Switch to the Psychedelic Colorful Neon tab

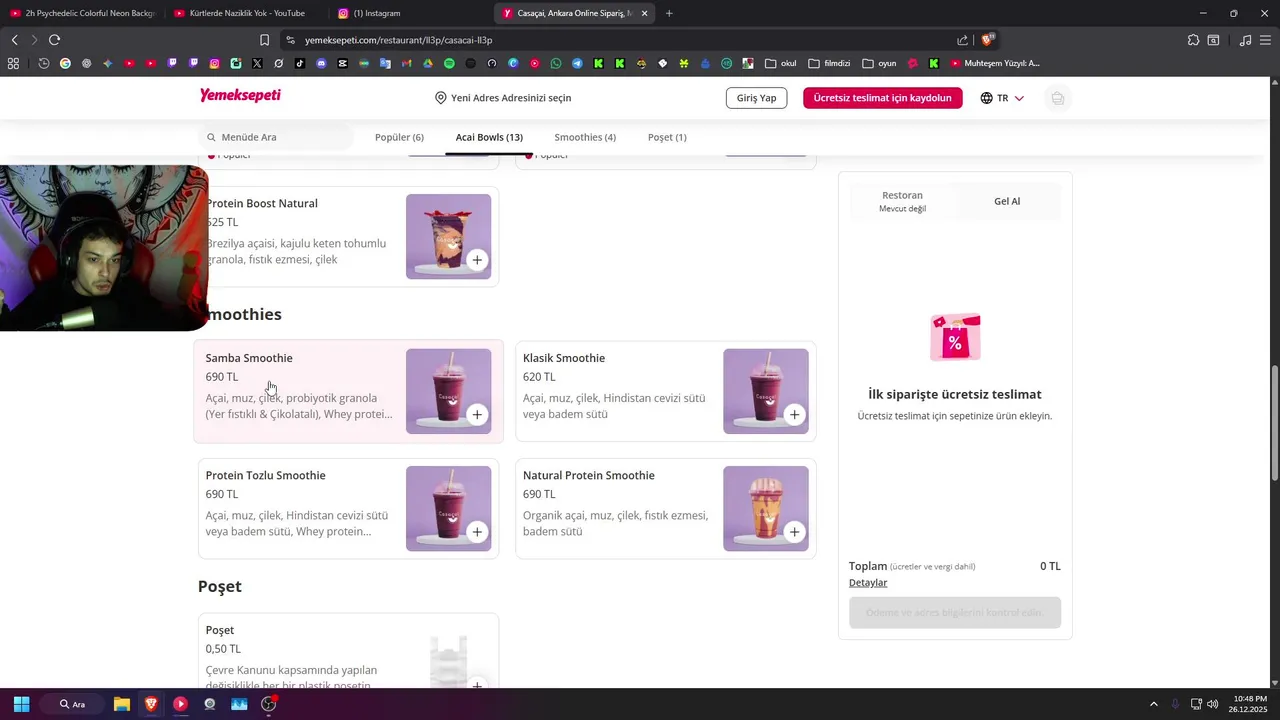pos(82,13)
